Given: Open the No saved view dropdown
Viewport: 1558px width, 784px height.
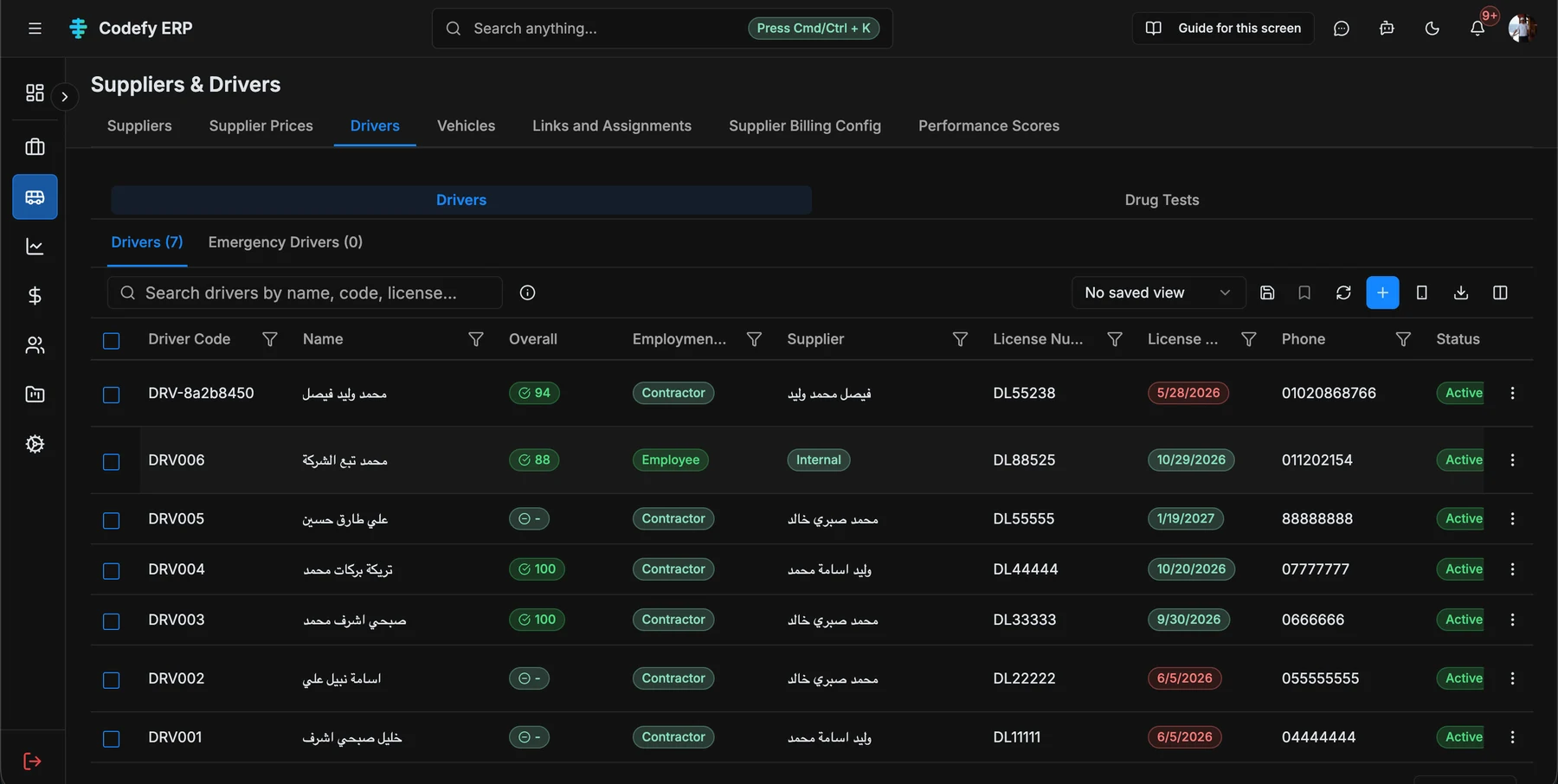Looking at the screenshot, I should click(x=1158, y=292).
